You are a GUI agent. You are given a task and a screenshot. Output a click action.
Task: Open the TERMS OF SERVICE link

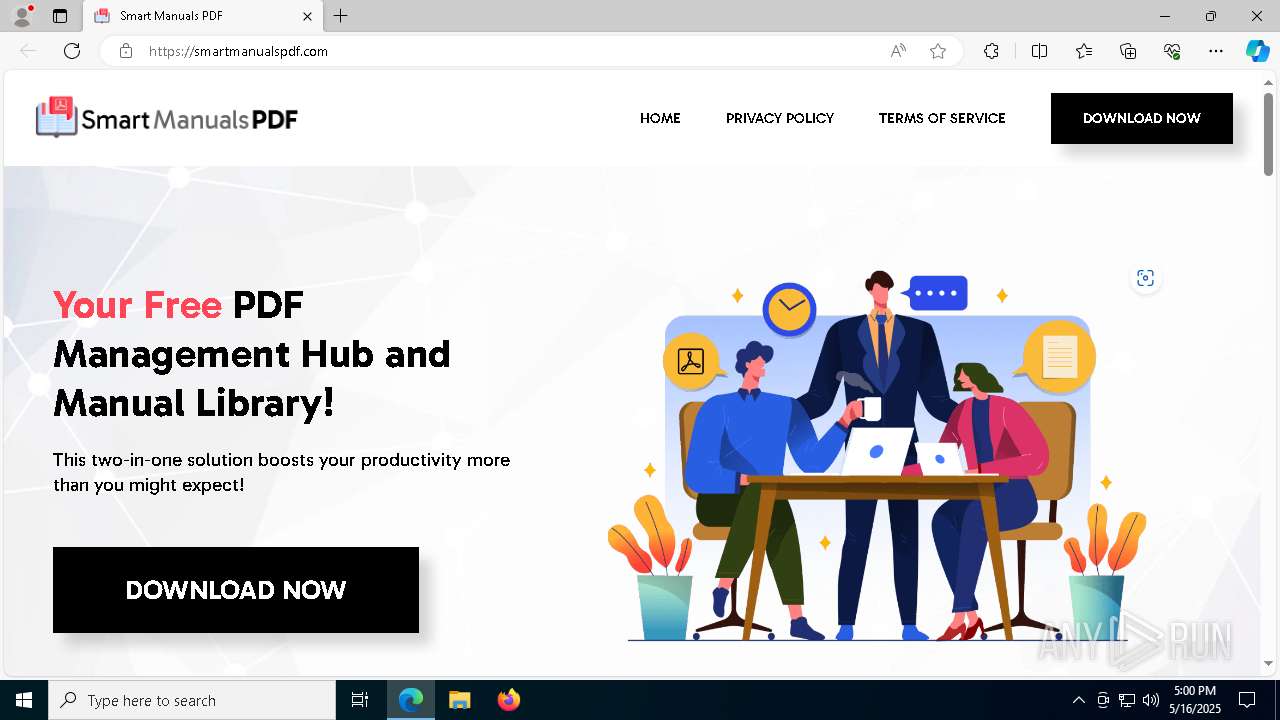(942, 118)
